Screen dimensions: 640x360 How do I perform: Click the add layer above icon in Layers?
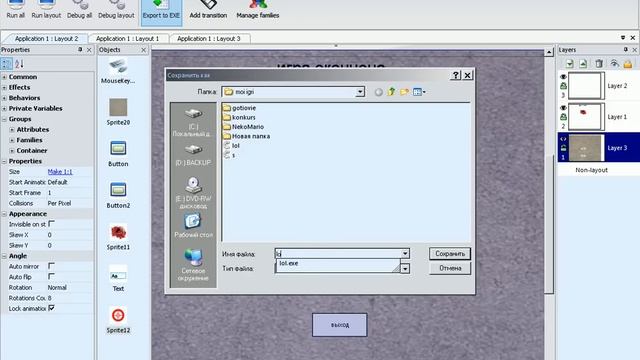point(583,63)
